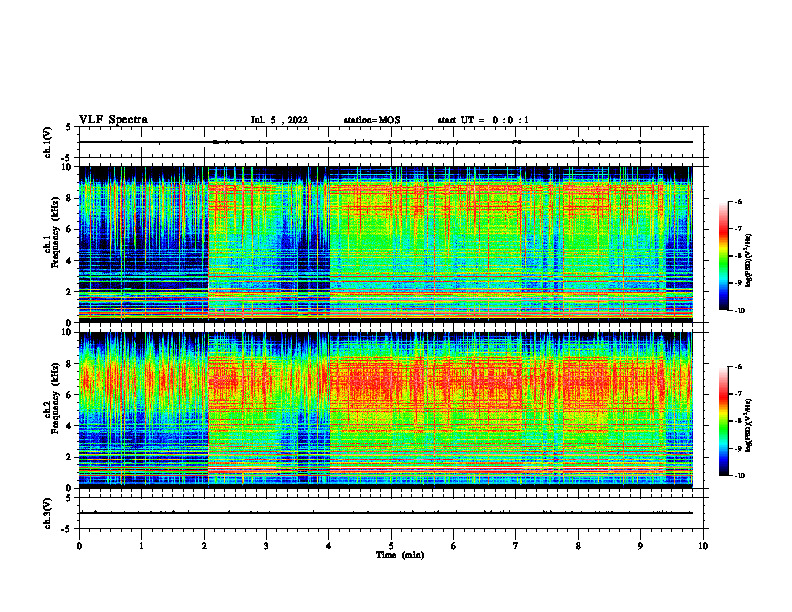Click time-axis tick label "6"
792x612 pixels.
454,546
